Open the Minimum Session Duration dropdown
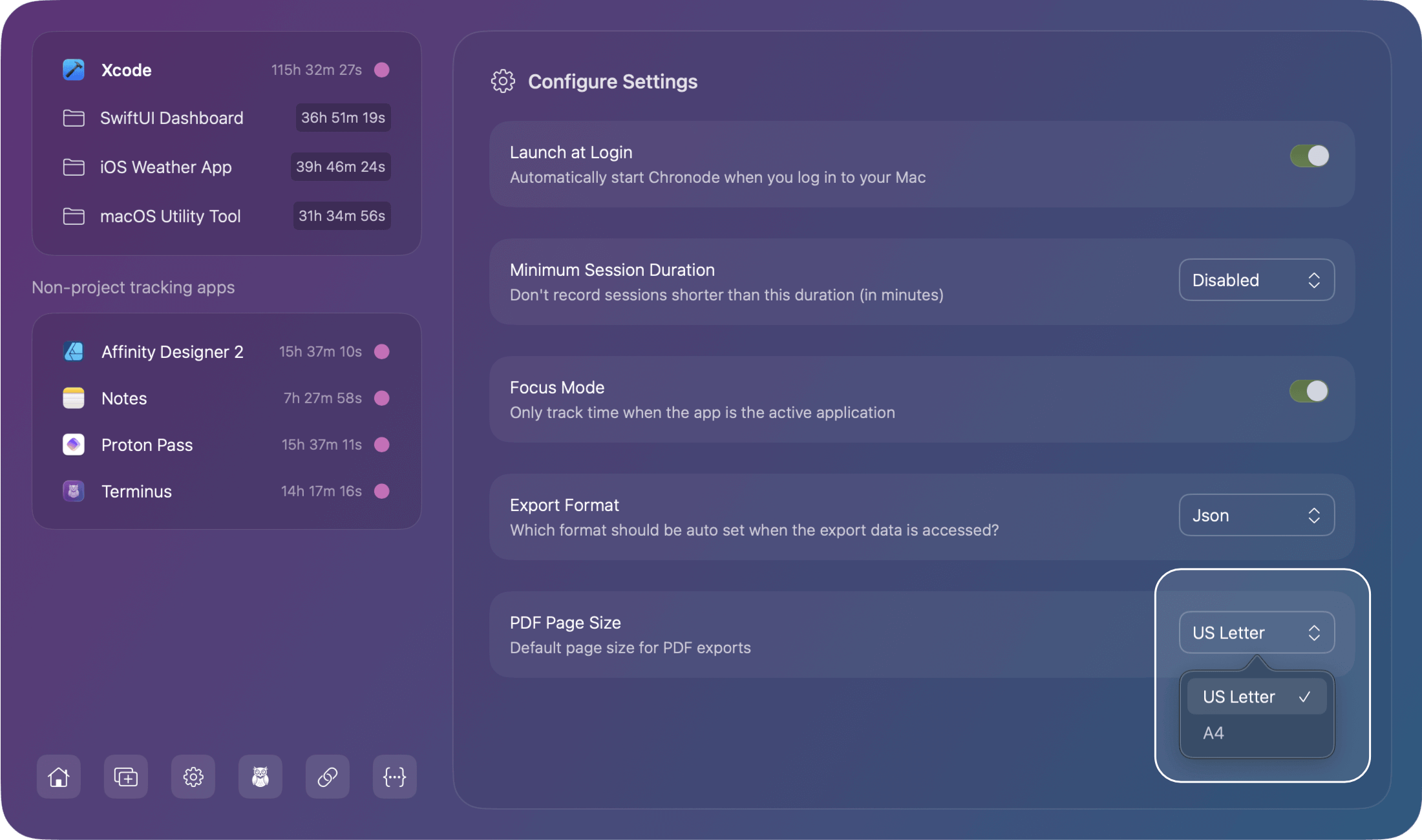Screen dimensions: 1422x840 pos(1256,280)
